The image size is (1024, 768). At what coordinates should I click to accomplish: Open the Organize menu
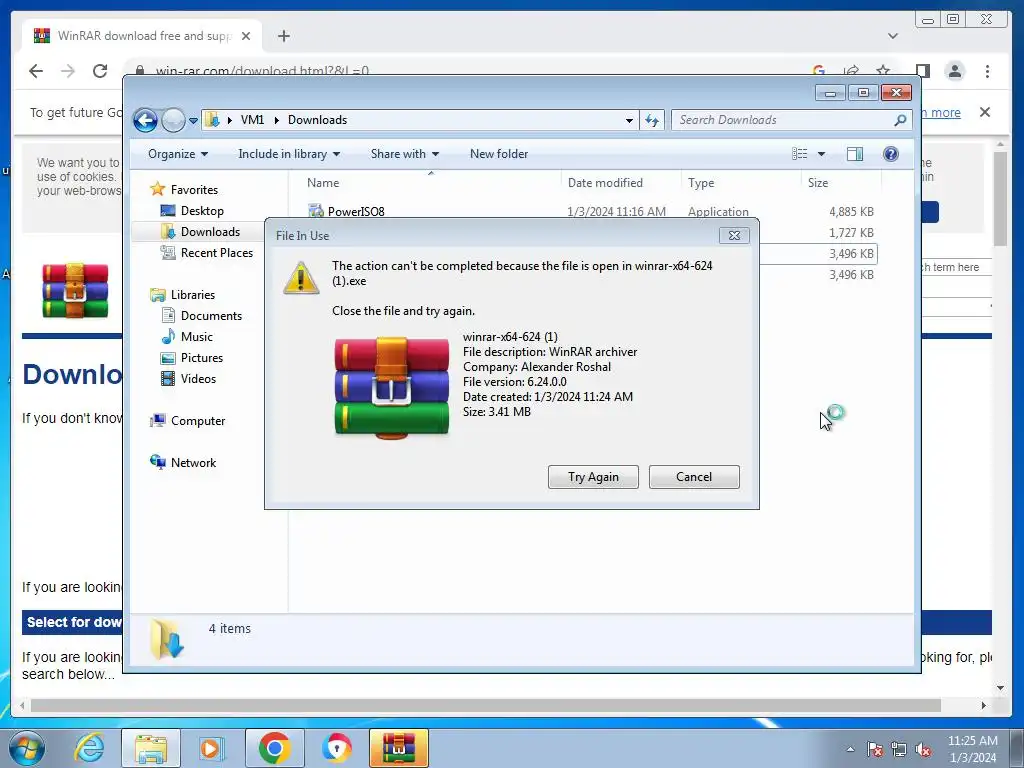[x=178, y=154]
